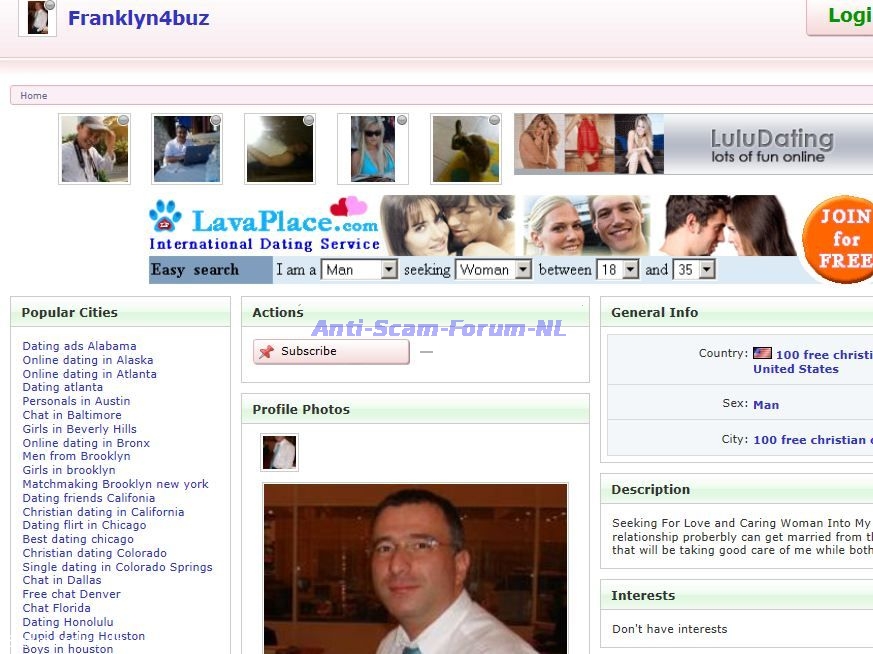The height and width of the screenshot is (654, 873).
Task: Click the pin icon on Subscribe button
Action: (x=266, y=352)
